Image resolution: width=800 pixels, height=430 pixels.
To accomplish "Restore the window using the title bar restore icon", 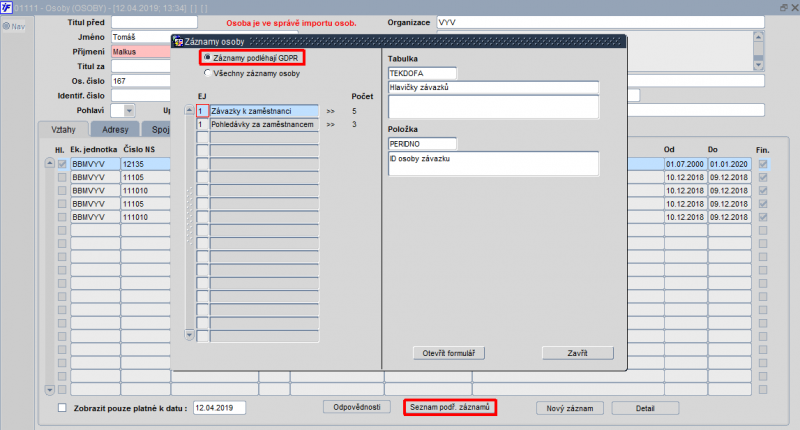I will 784,8.
